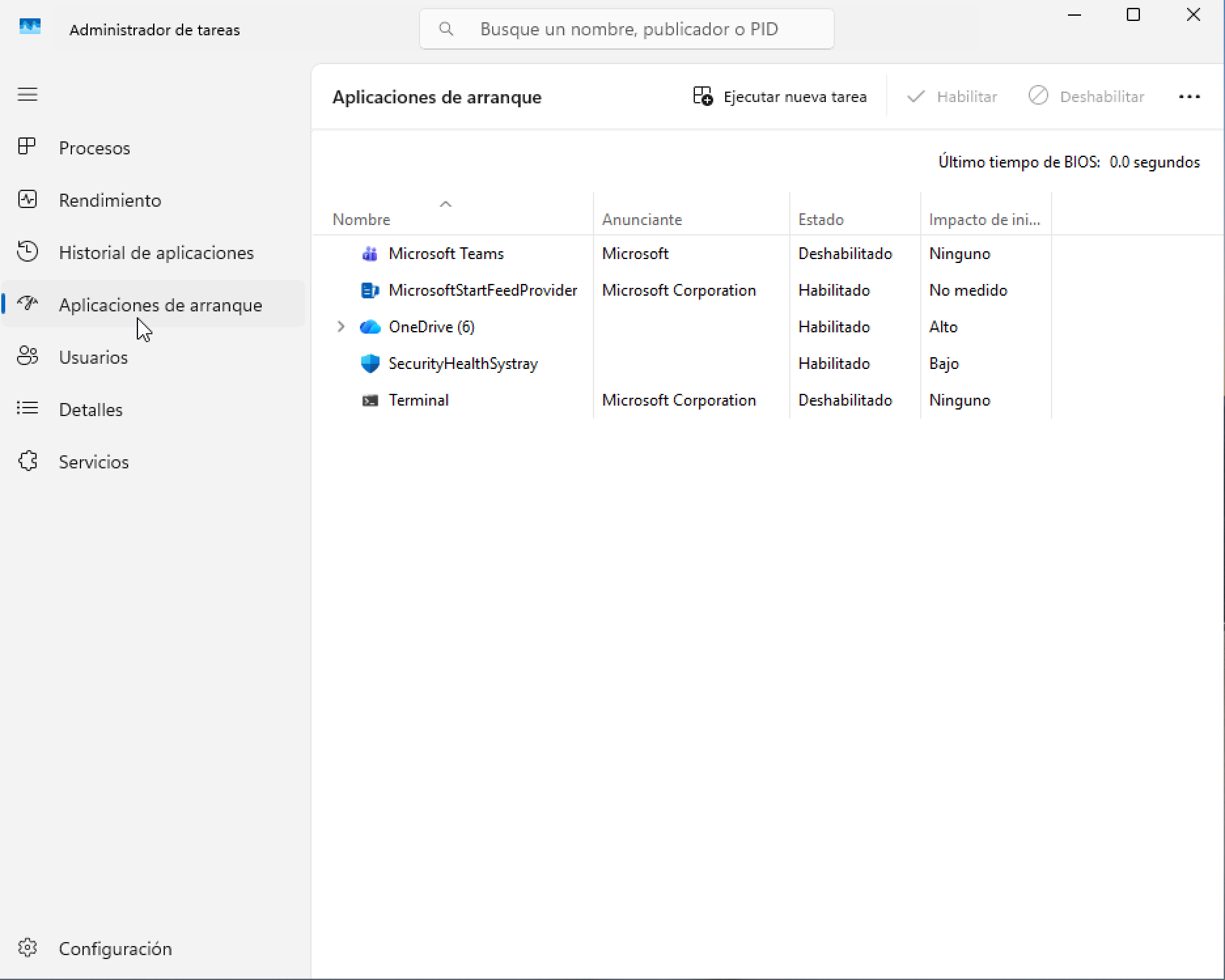Maximize the Task Manager window

pyautogui.click(x=1133, y=14)
